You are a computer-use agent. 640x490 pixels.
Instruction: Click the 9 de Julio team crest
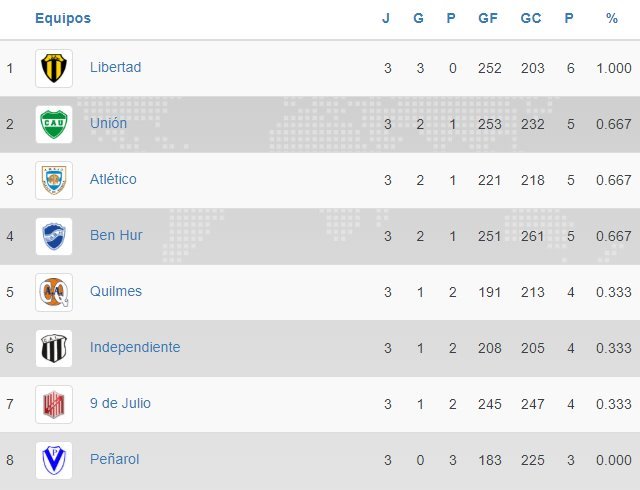[x=54, y=404]
